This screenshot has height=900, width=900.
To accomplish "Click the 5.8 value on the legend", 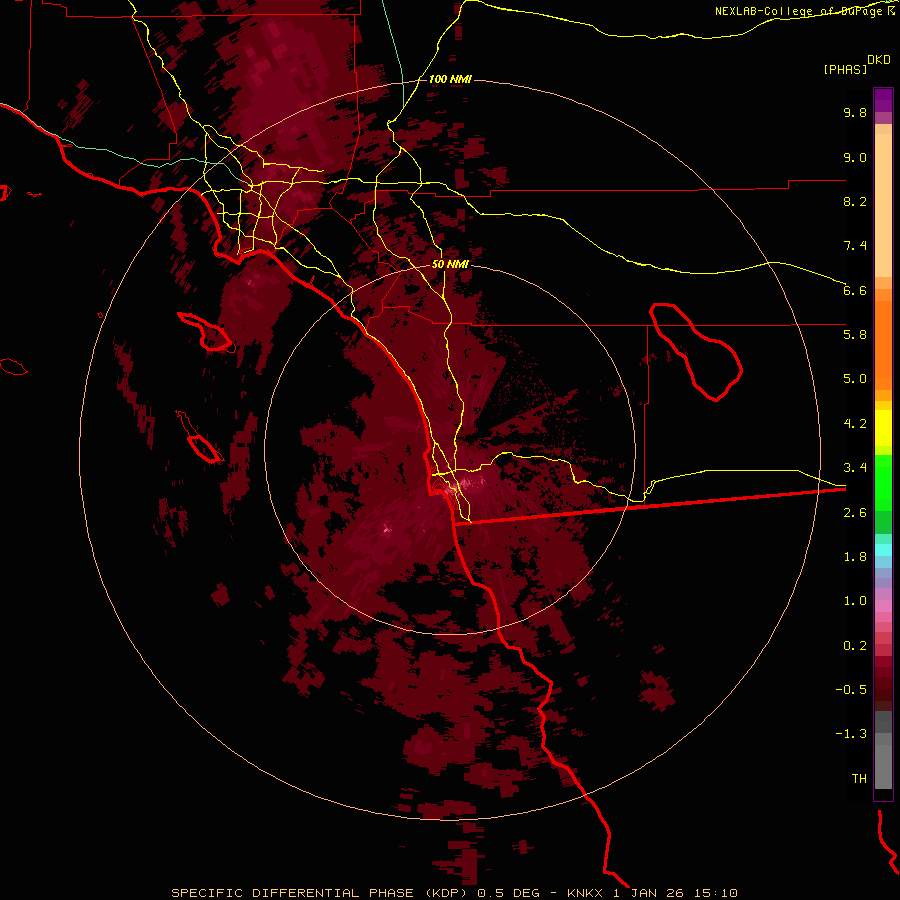I will point(855,335).
